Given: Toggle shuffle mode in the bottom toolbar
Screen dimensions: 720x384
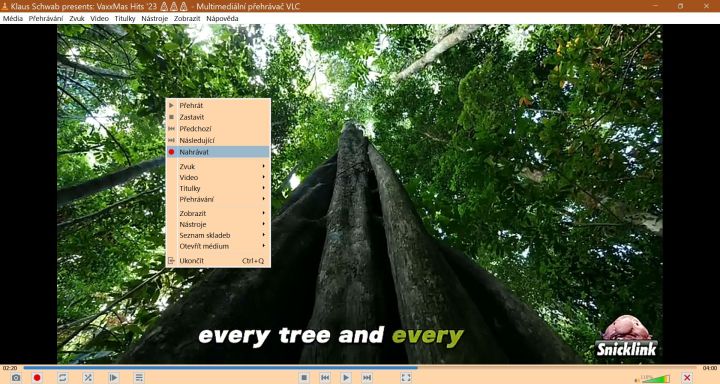Looking at the screenshot, I should click(x=88, y=378).
